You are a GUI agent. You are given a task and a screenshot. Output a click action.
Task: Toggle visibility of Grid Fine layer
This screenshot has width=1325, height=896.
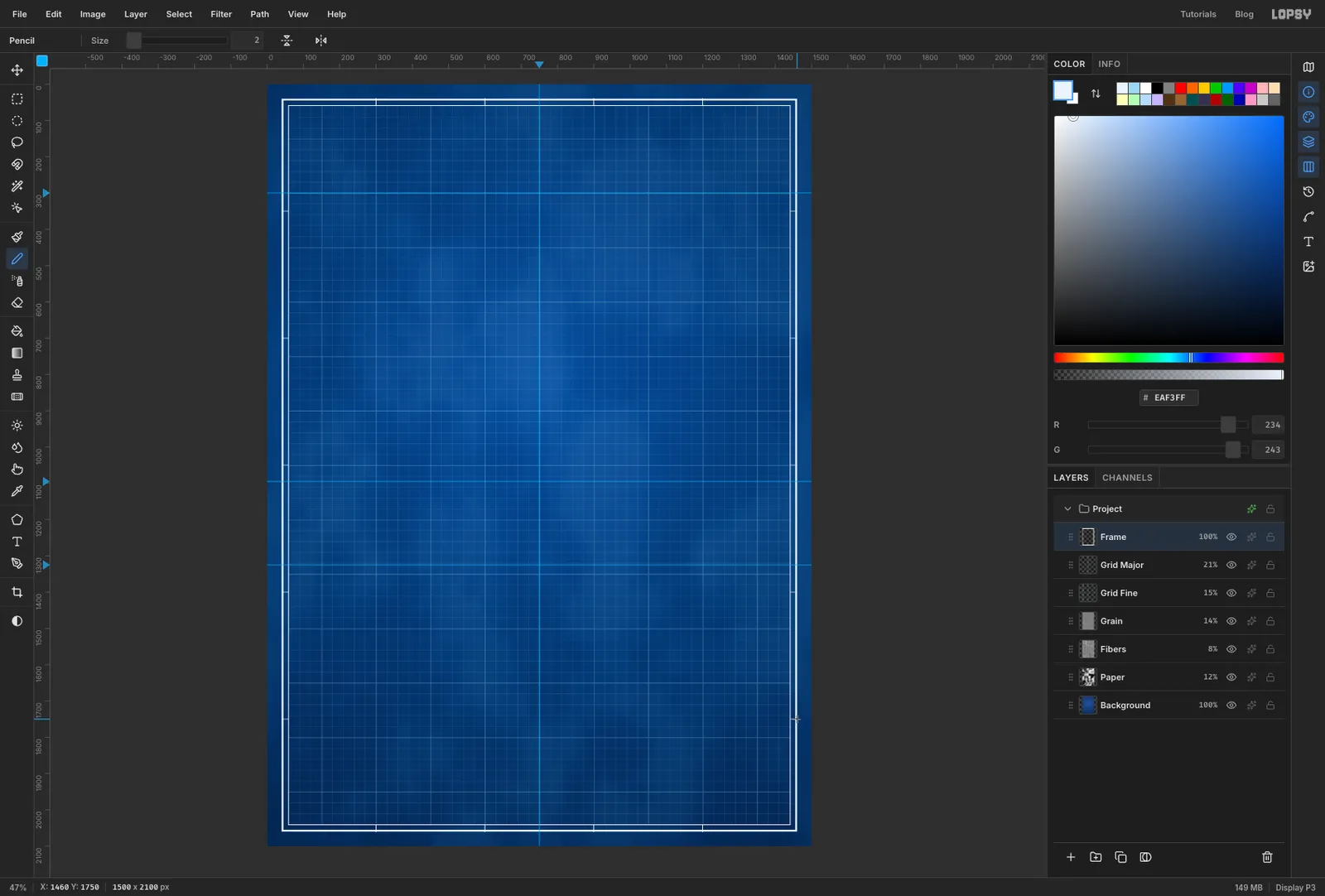(1231, 593)
